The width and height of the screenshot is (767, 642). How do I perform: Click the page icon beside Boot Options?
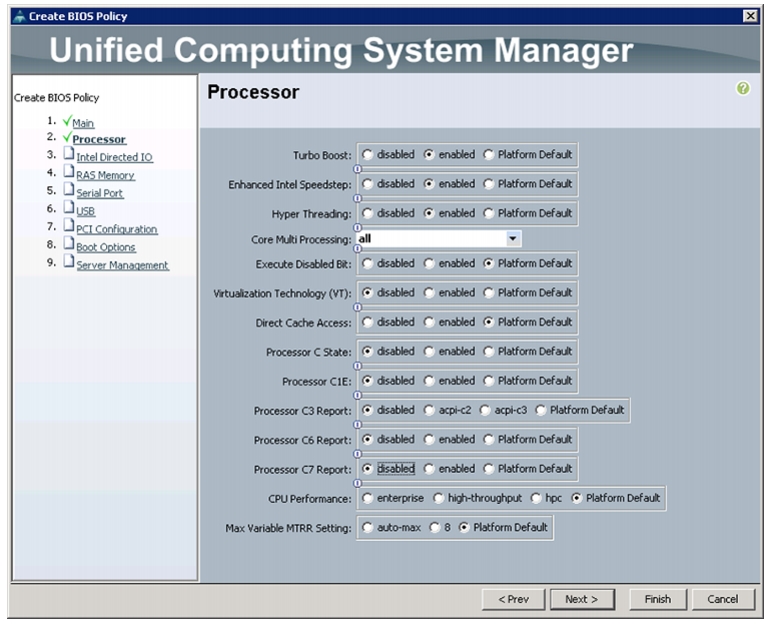click(x=69, y=244)
